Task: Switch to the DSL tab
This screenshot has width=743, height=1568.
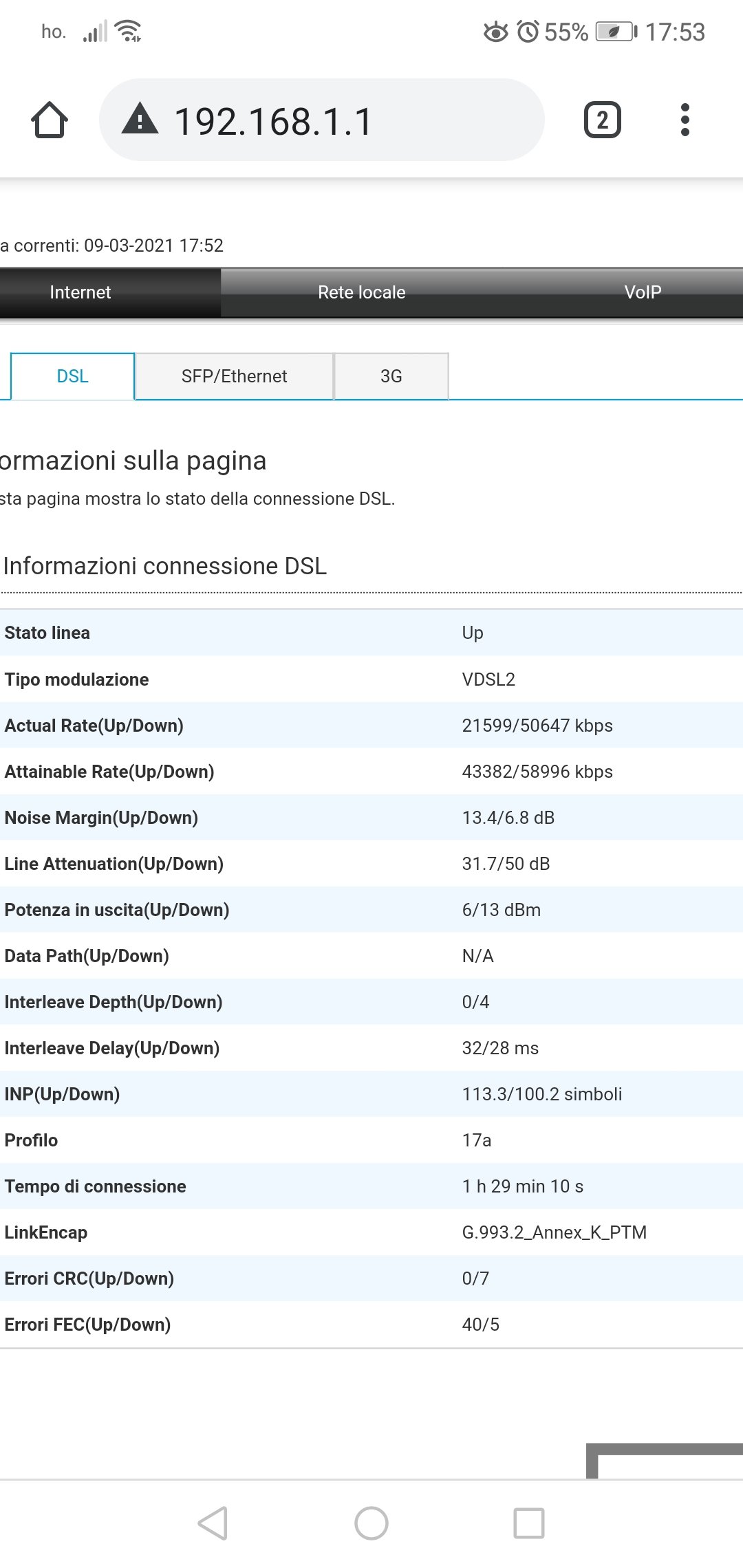Action: click(x=73, y=376)
